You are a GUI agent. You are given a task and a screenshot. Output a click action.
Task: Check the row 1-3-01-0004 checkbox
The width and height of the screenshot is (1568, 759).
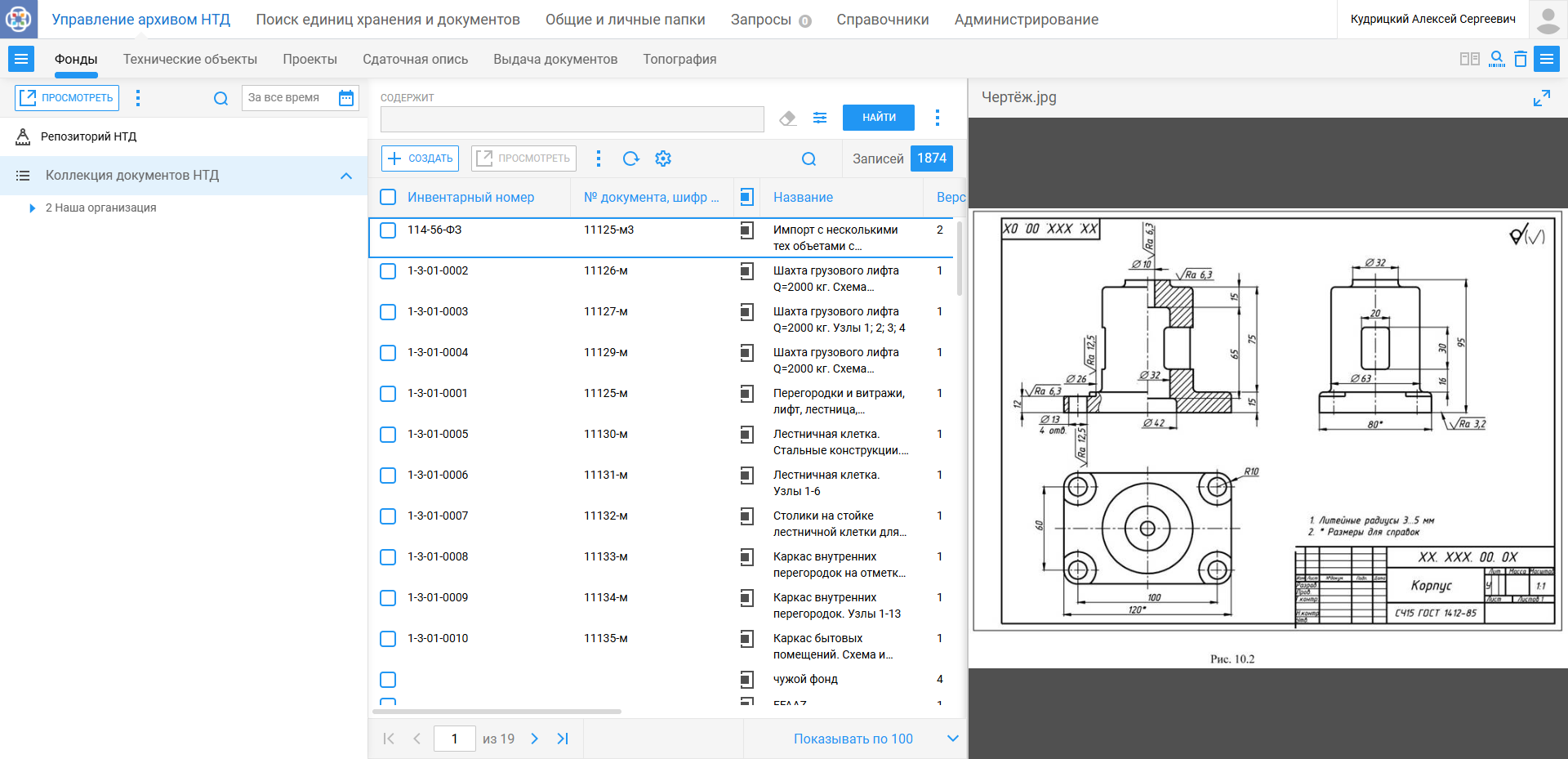point(388,353)
